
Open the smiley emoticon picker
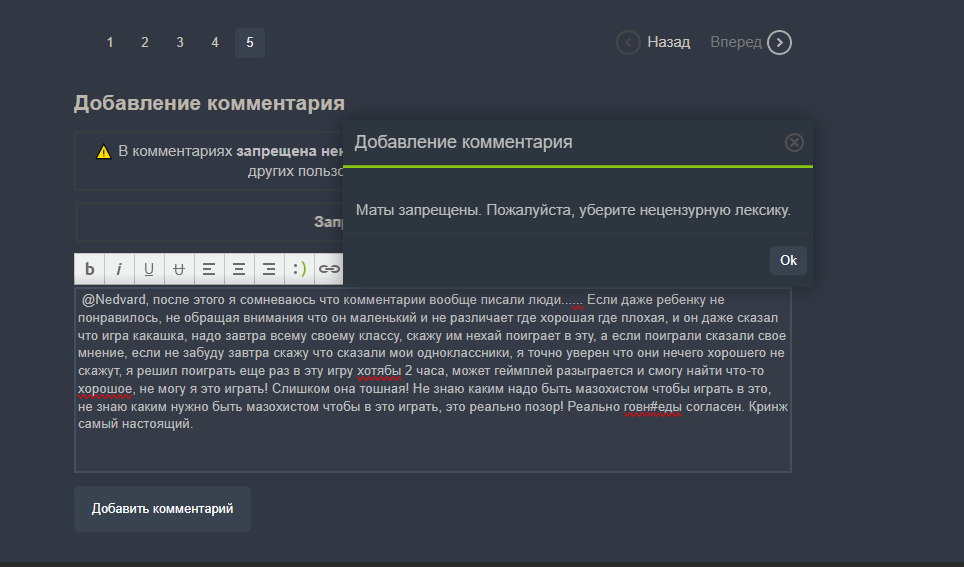pyautogui.click(x=299, y=268)
